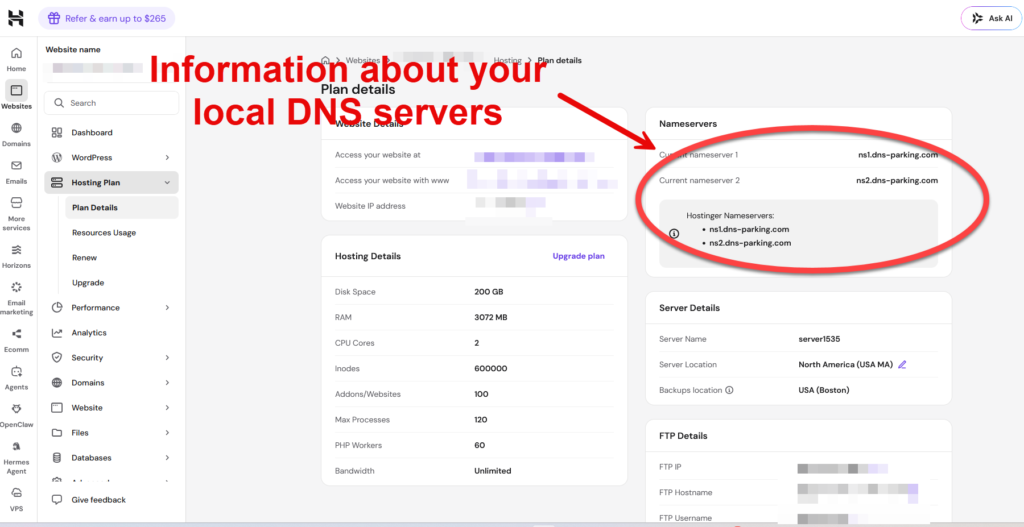1024x527 pixels.
Task: Click the Analytics chart icon
Action: (x=57, y=332)
